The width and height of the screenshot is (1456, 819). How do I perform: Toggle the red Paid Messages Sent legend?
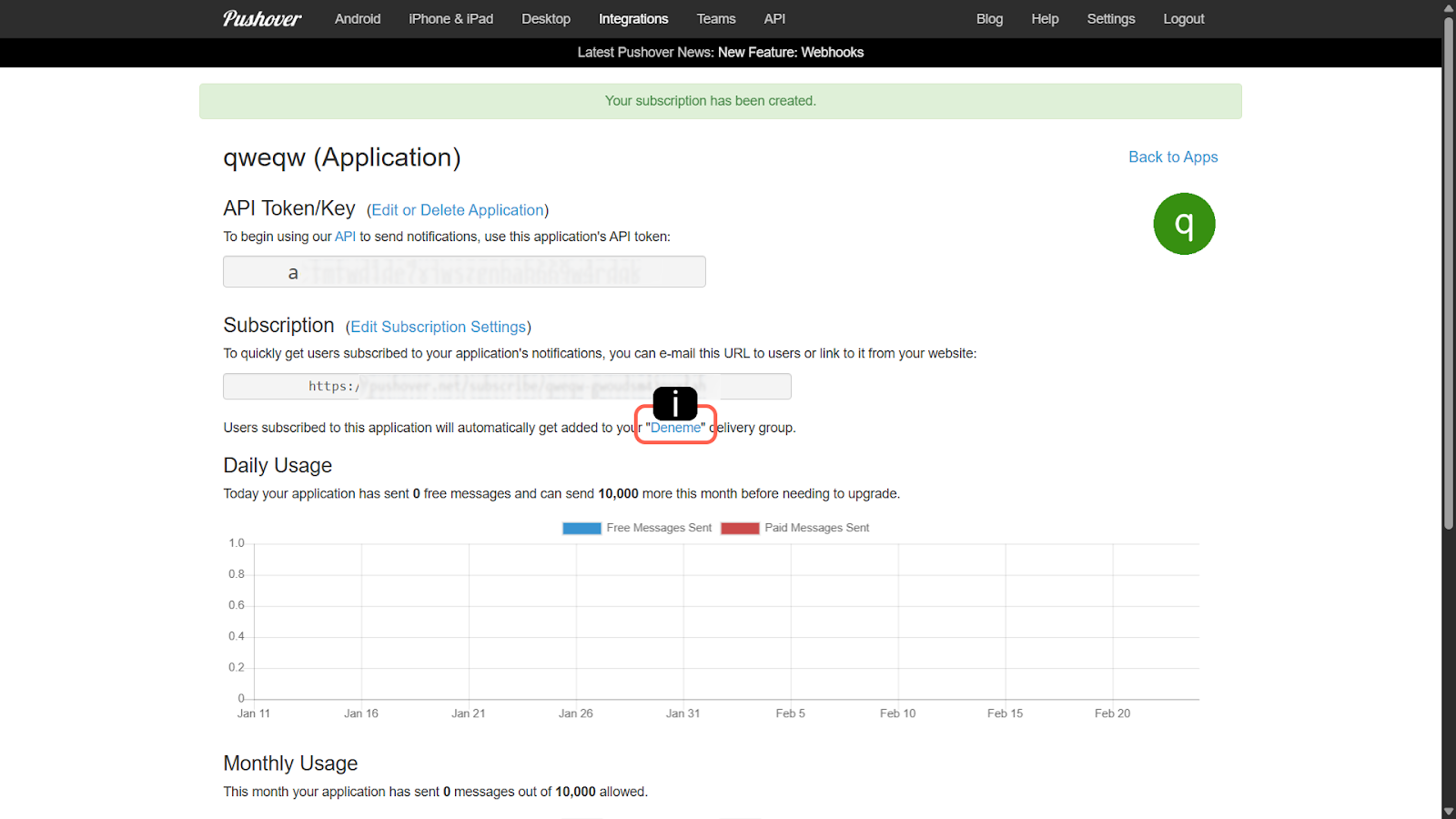[795, 528]
